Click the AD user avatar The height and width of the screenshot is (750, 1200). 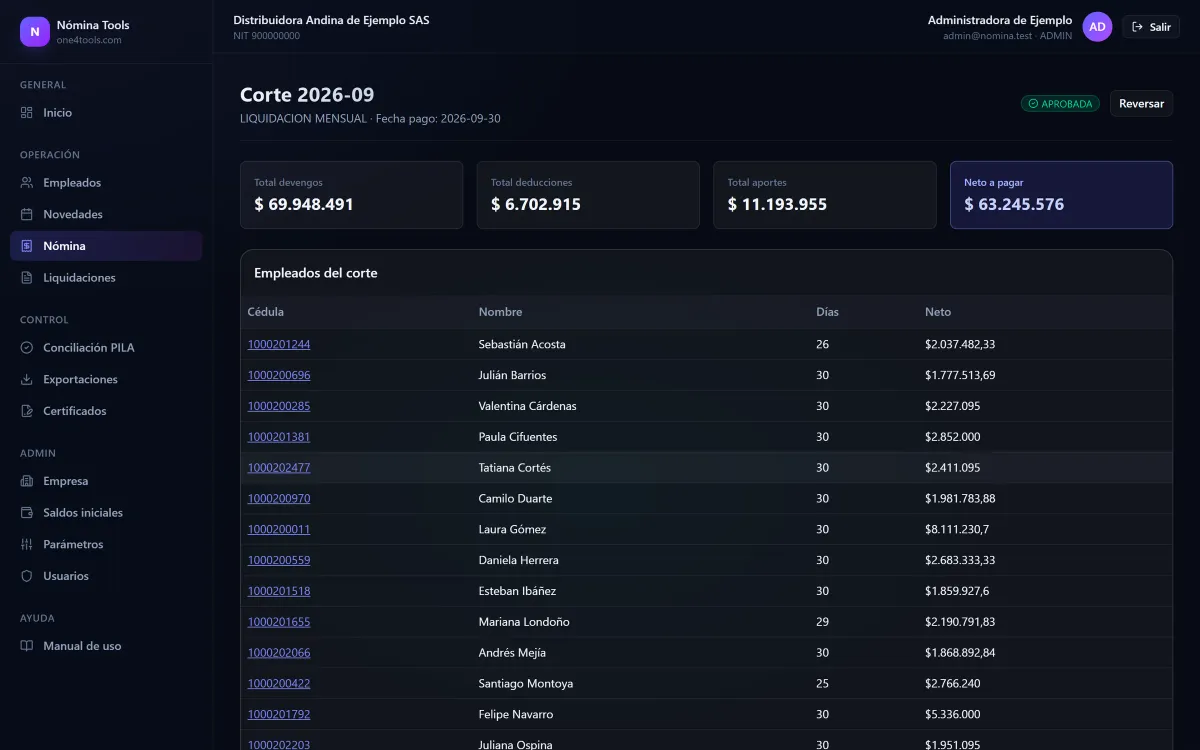pos(1097,27)
